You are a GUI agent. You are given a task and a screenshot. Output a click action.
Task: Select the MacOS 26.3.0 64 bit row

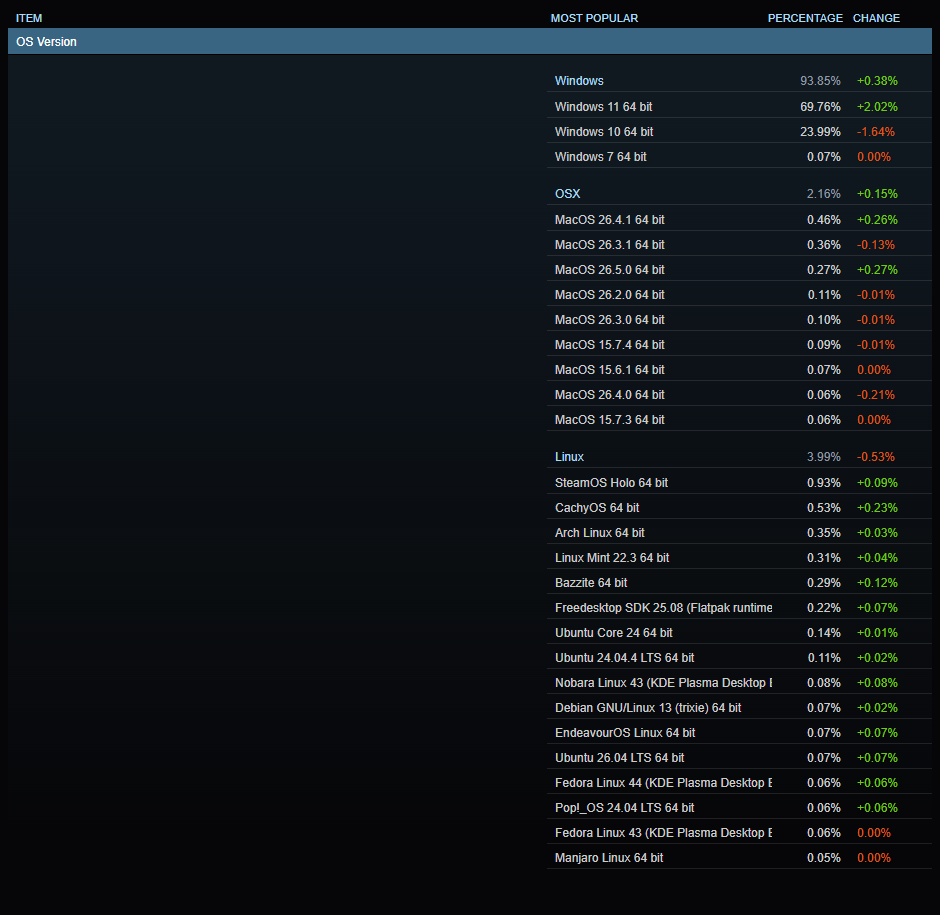[739, 320]
